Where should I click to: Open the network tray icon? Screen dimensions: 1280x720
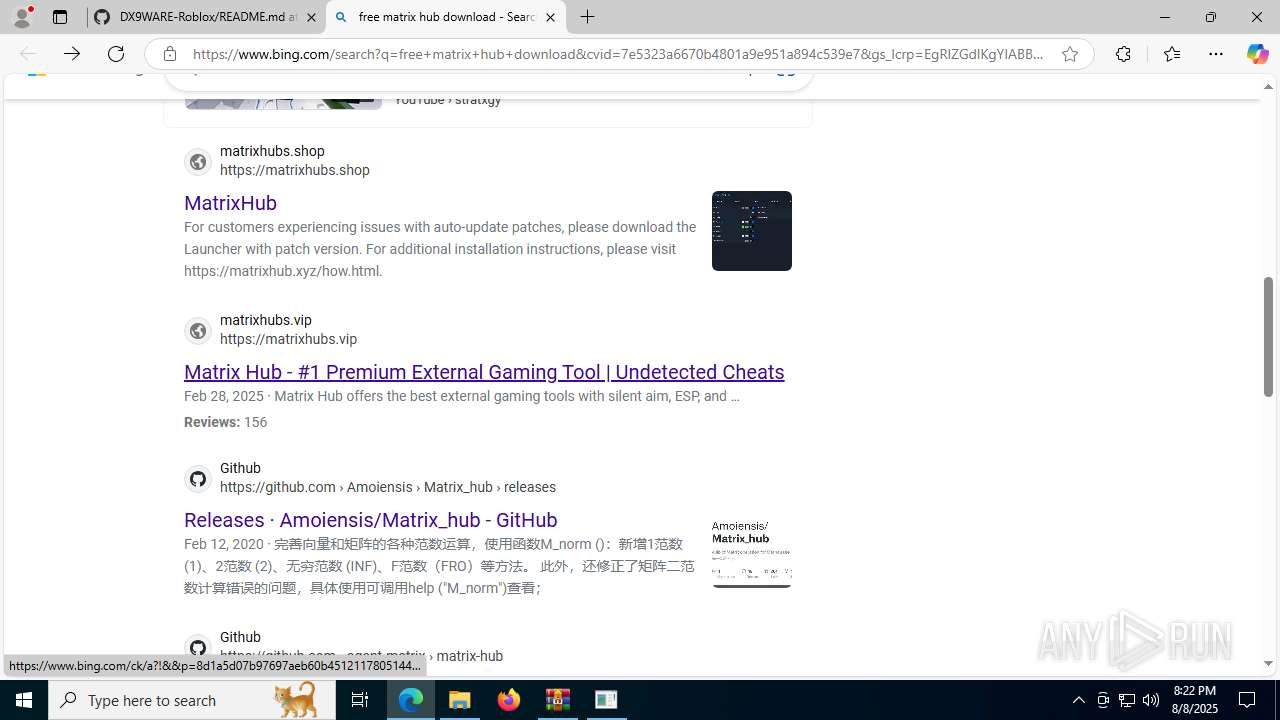point(1127,700)
